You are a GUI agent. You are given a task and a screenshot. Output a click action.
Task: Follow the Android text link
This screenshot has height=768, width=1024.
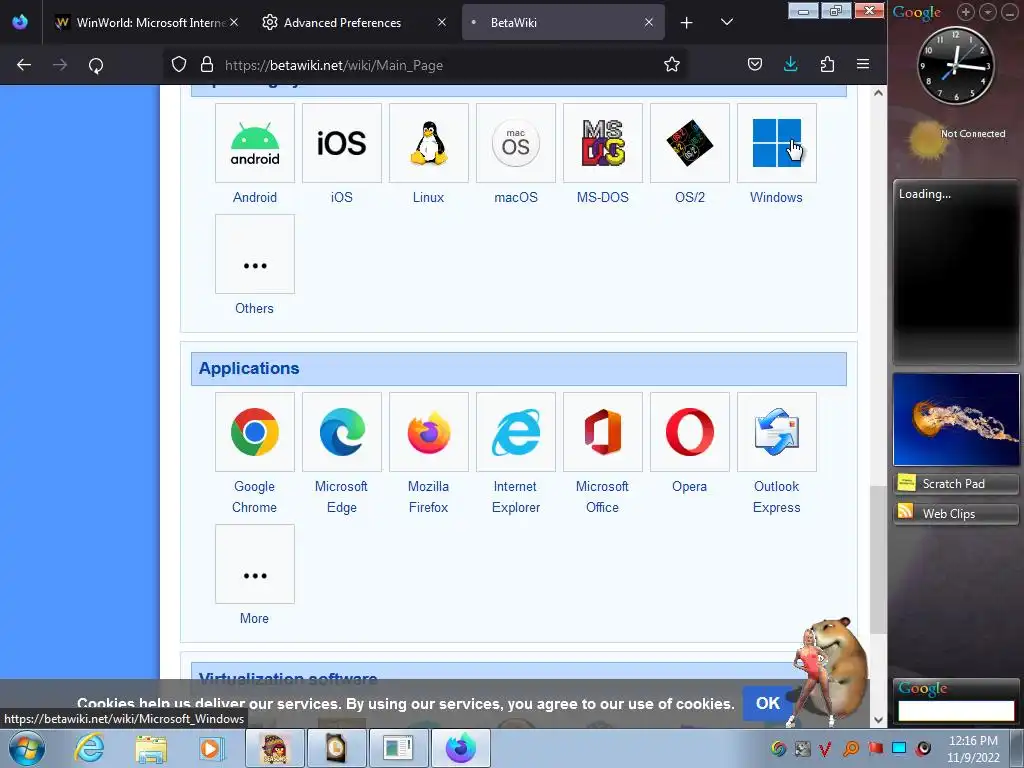coord(255,197)
